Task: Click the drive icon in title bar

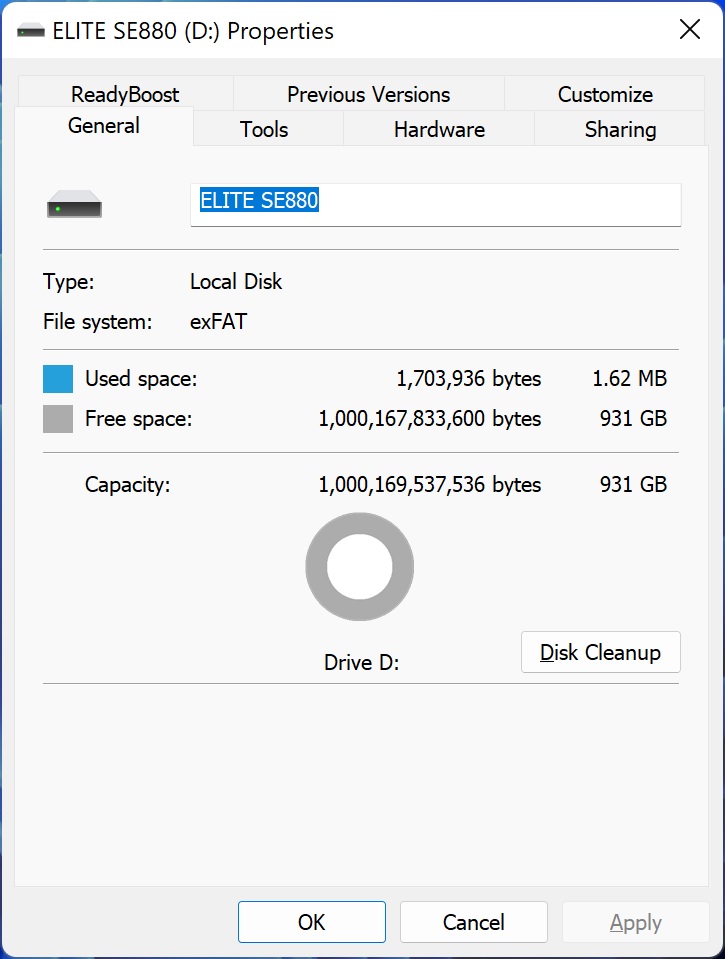Action: point(31,31)
